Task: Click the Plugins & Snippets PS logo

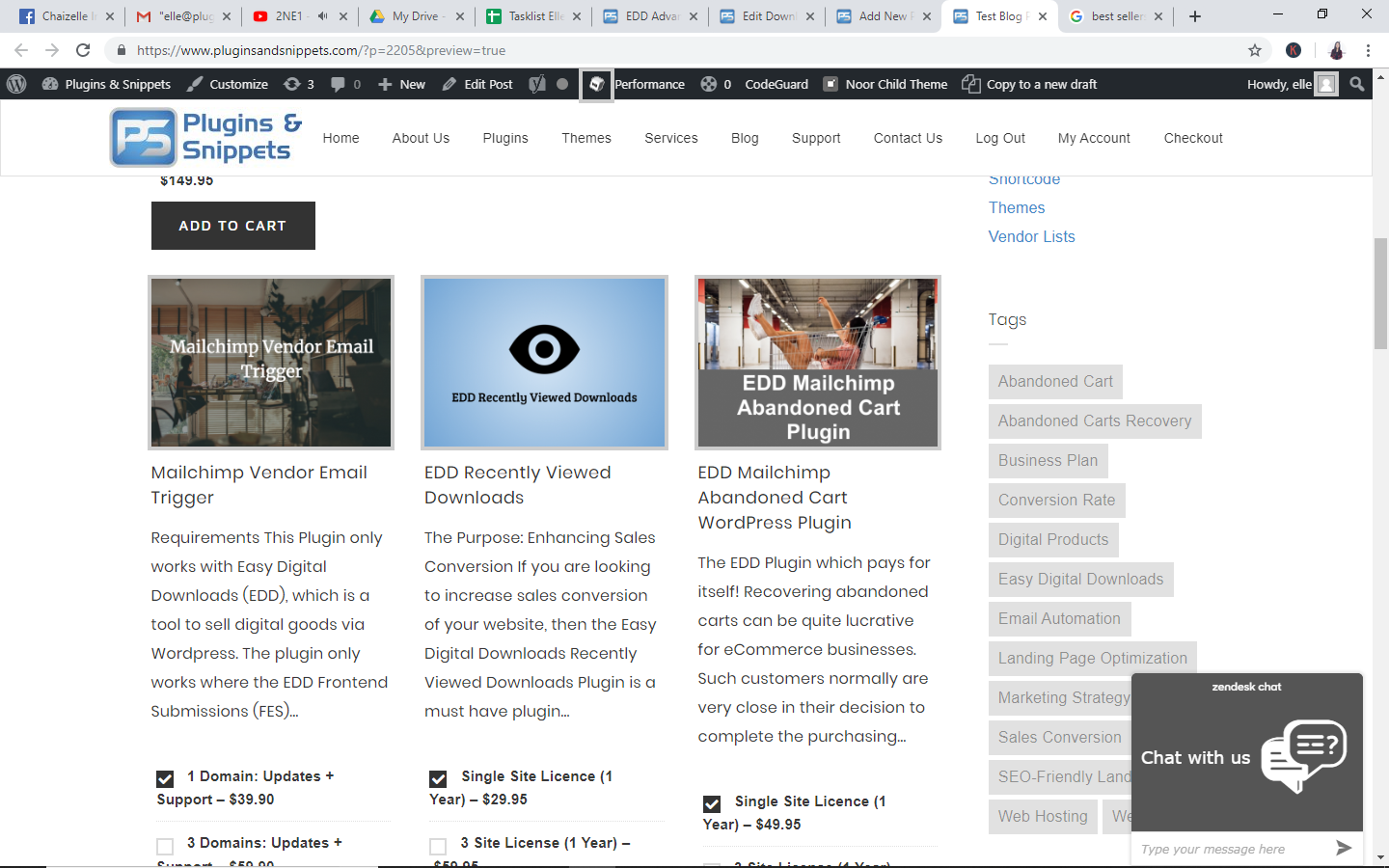Action: [x=206, y=137]
